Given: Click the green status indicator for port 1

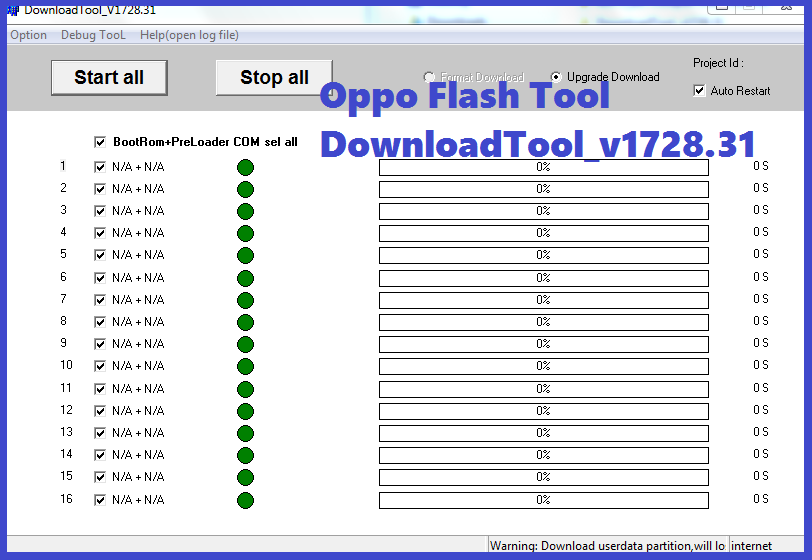Looking at the screenshot, I should (245, 167).
